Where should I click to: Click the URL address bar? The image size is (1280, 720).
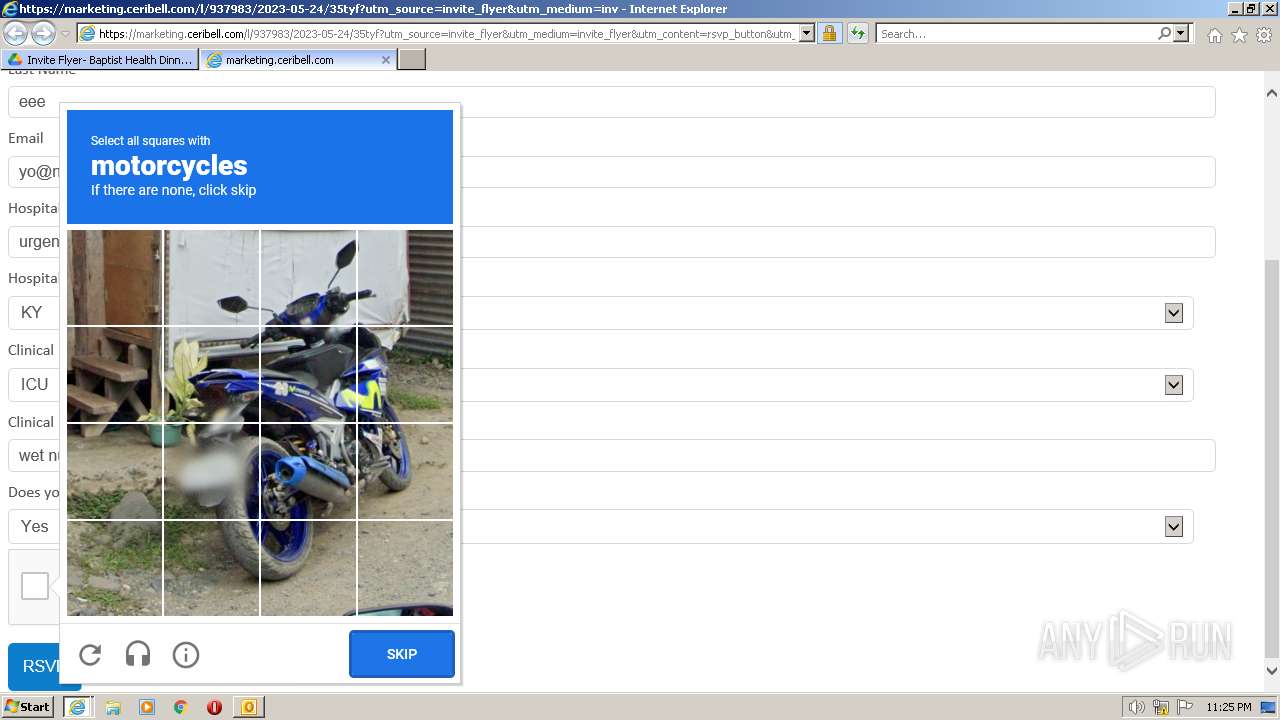447,33
